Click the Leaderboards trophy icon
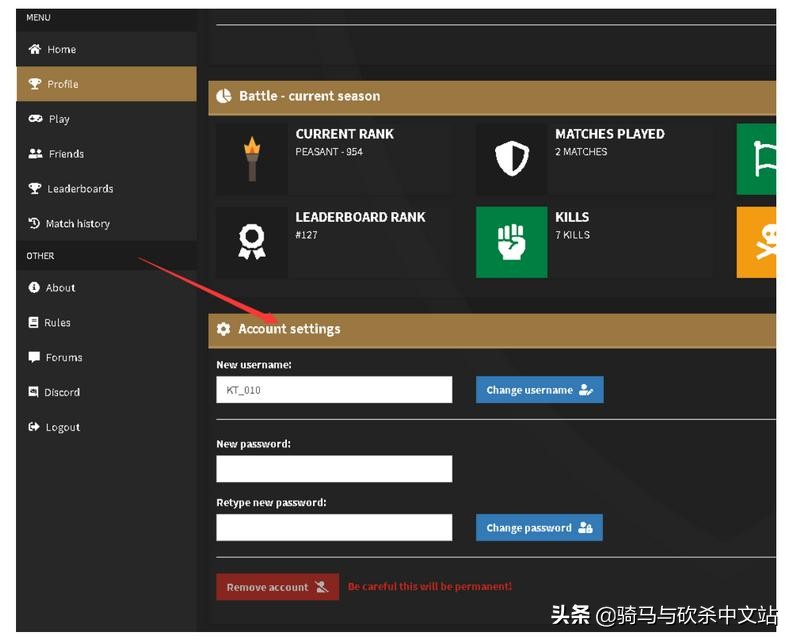 click(x=35, y=188)
